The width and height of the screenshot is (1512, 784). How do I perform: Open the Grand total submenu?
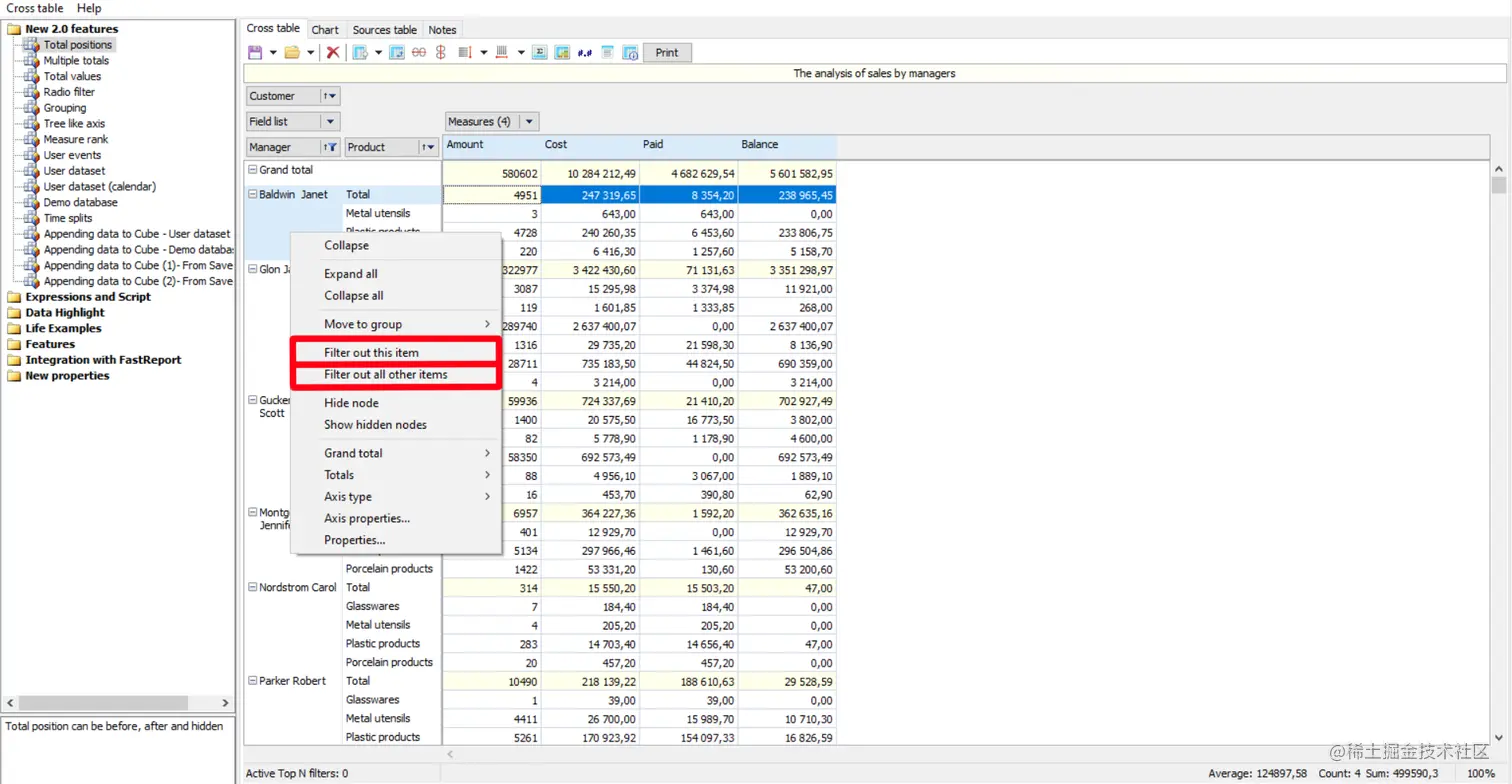click(396, 453)
